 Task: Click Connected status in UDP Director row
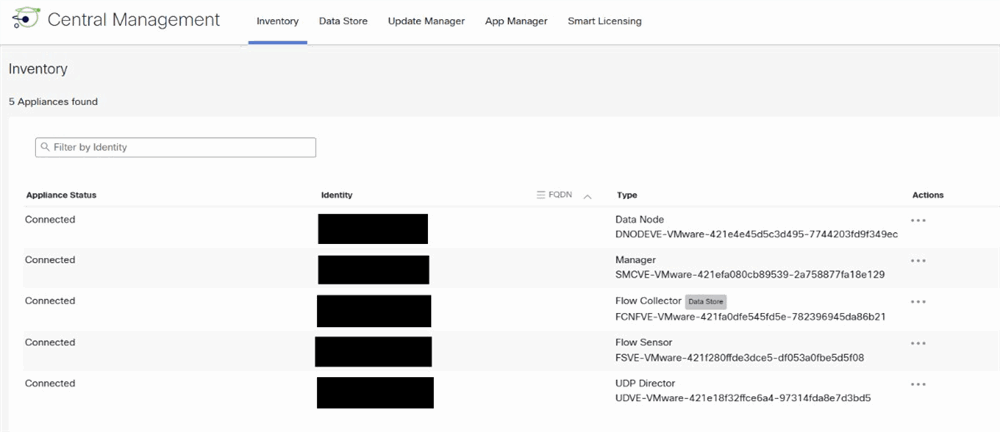coord(50,384)
